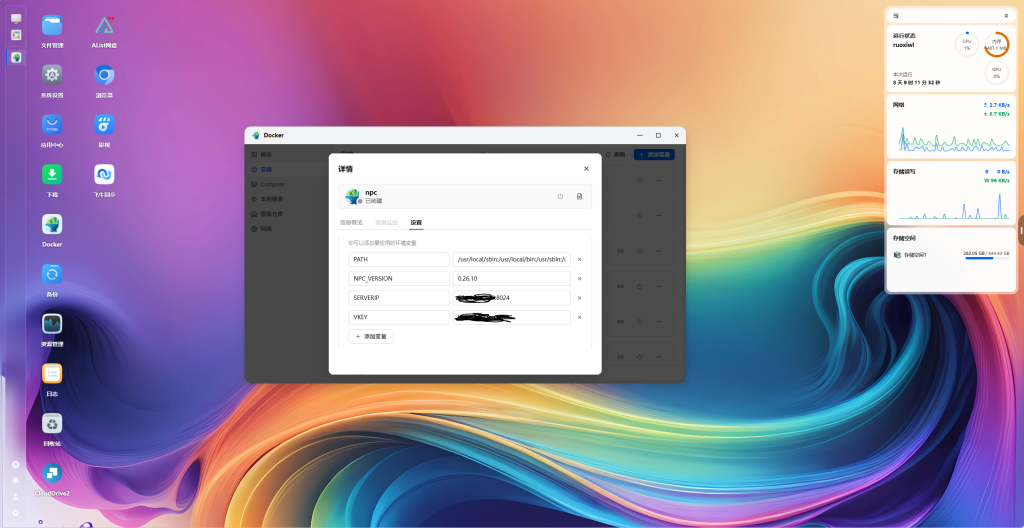1024x528 pixels.
Task: Delete the VKEY variable row
Action: pyautogui.click(x=579, y=317)
